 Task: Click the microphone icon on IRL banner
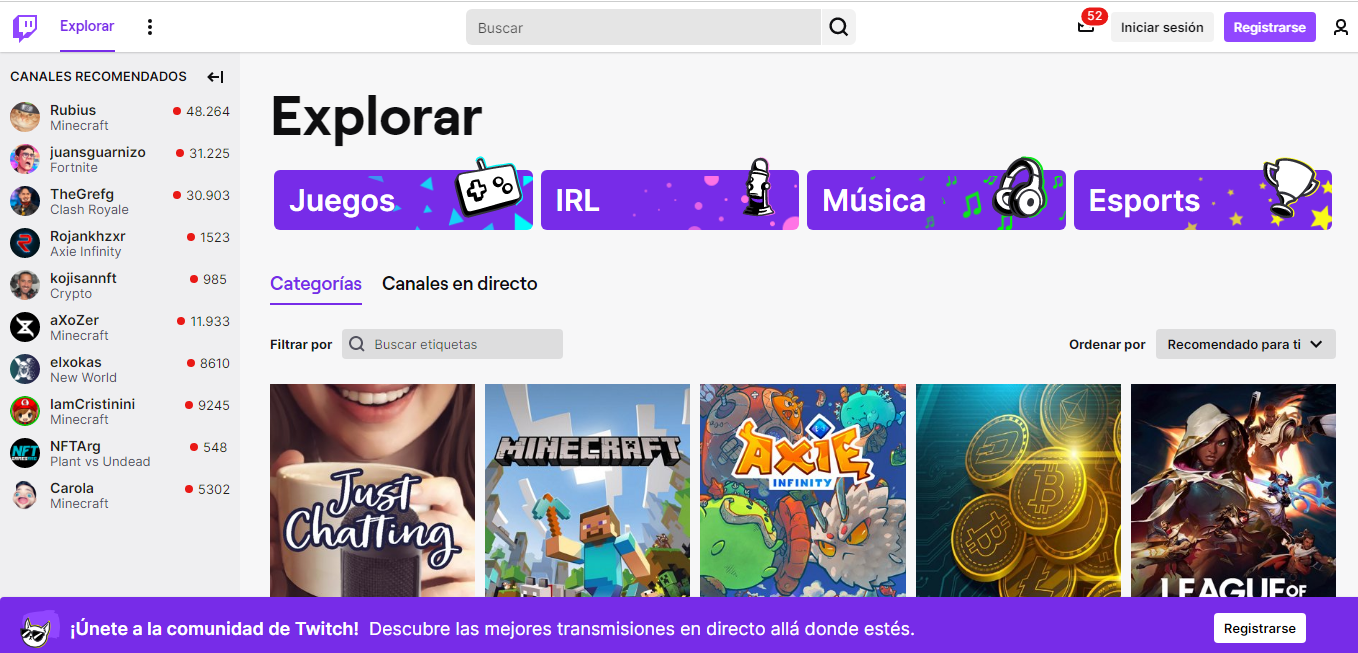[x=759, y=187]
